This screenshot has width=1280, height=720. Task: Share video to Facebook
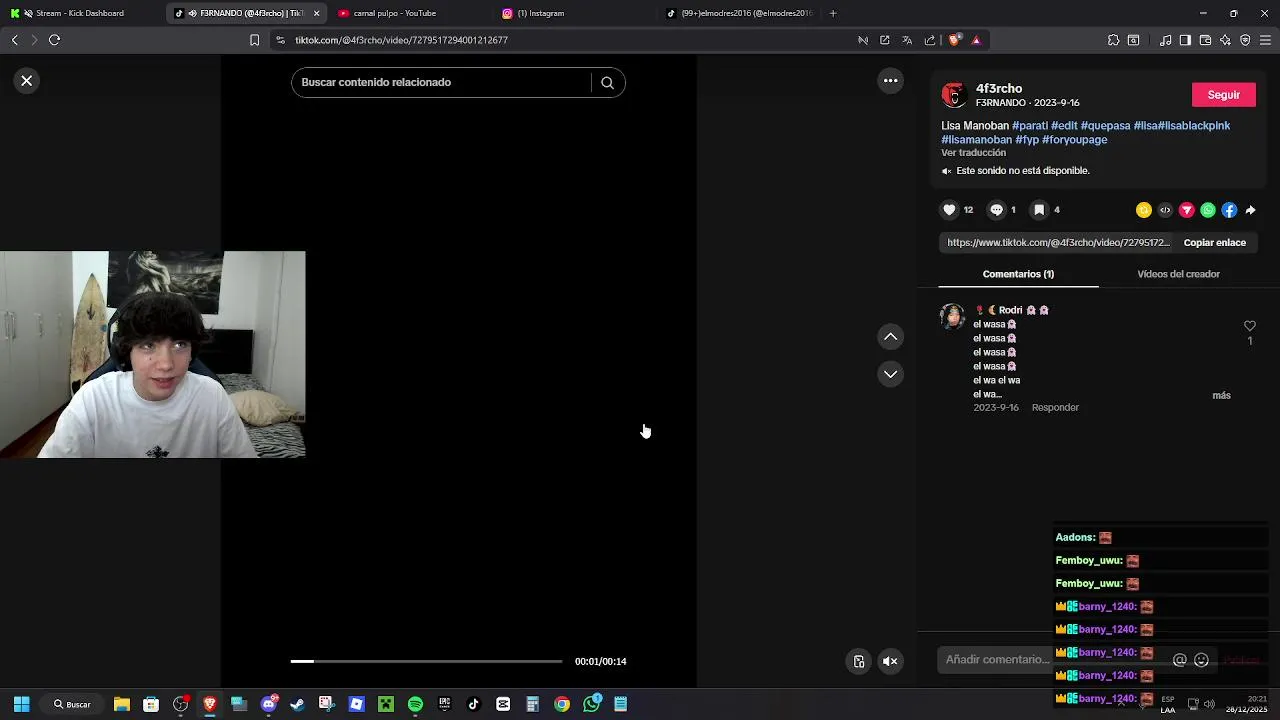pos(1229,210)
